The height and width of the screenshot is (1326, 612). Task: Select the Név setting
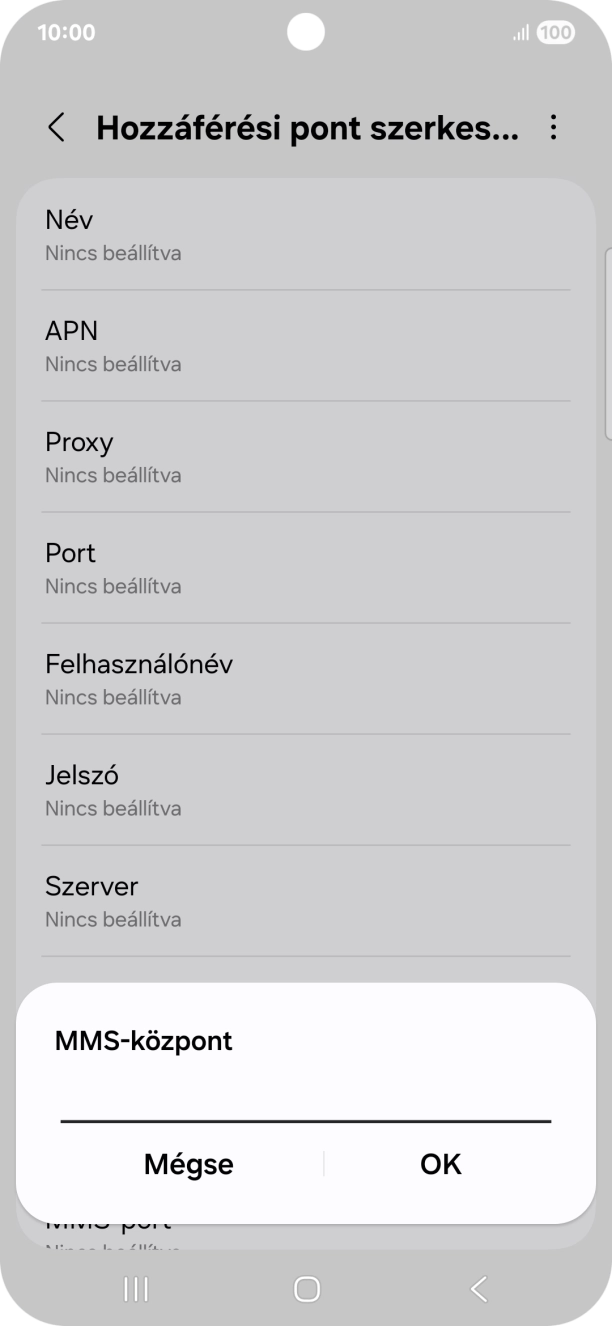click(306, 234)
